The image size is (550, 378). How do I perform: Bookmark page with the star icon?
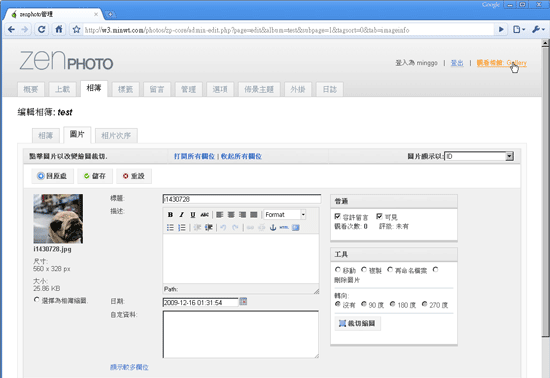click(76, 30)
